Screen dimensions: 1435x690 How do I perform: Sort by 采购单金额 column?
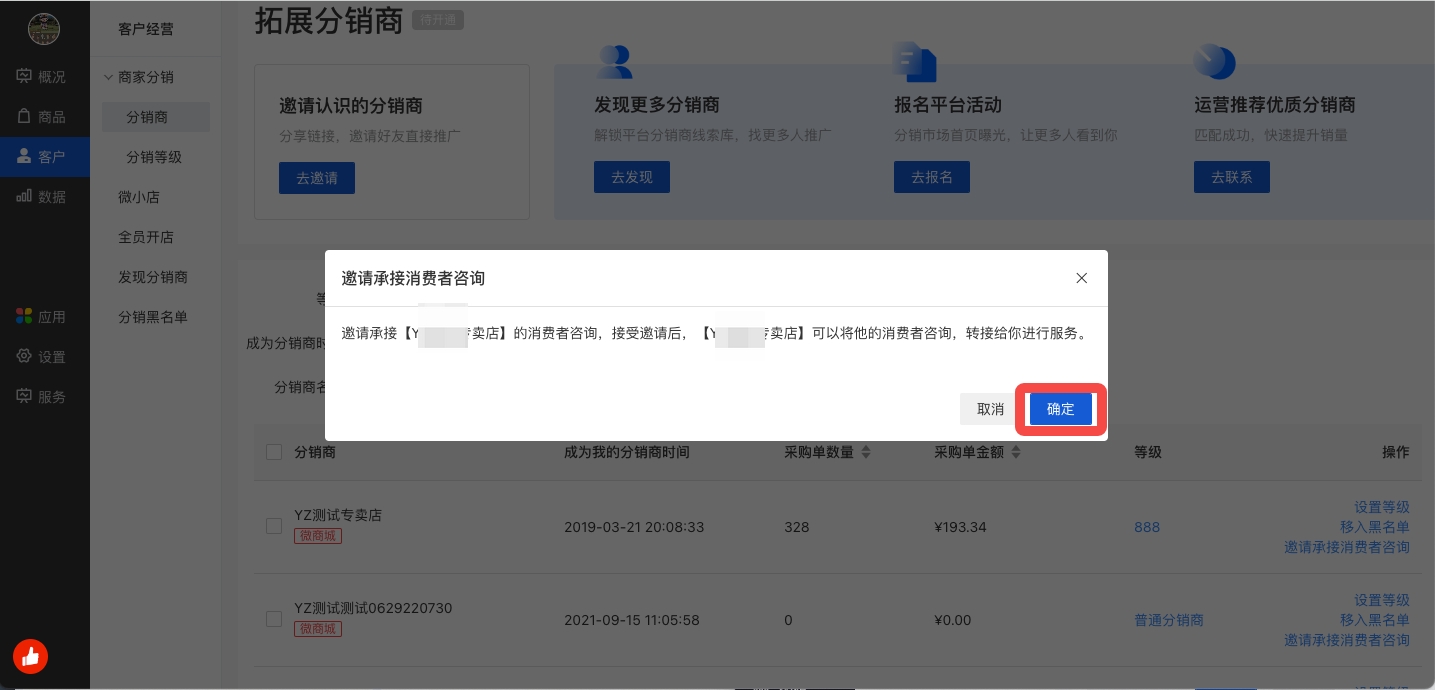tap(978, 452)
